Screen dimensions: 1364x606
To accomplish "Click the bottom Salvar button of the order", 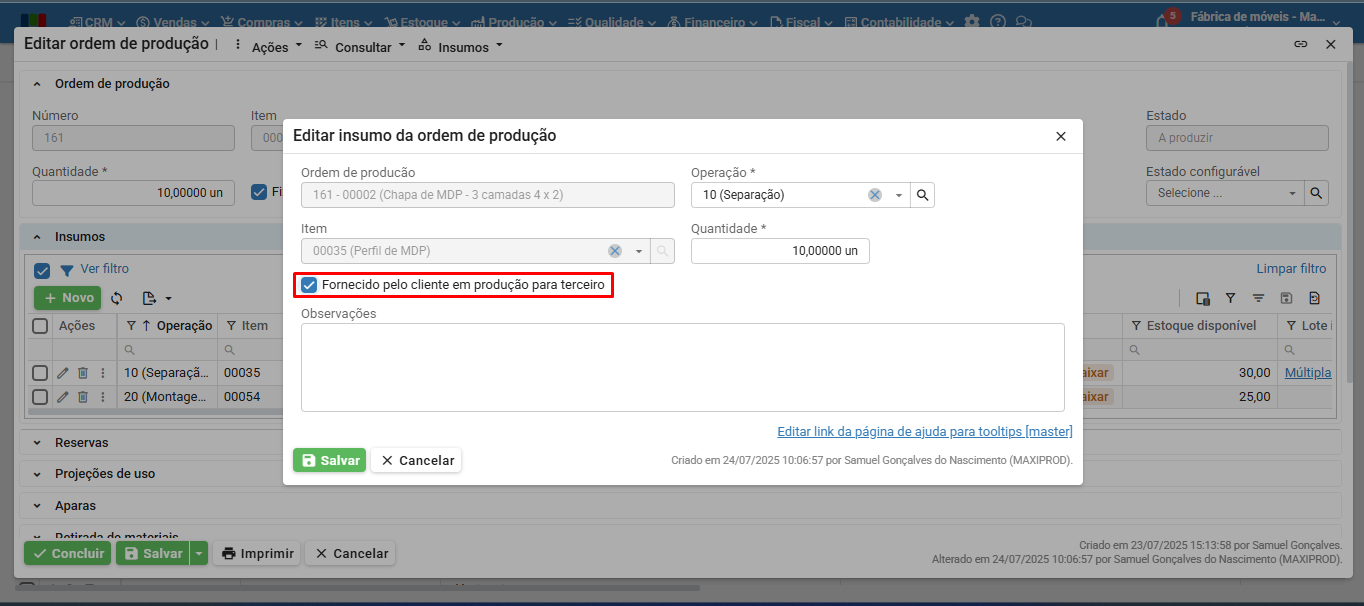I will coord(152,553).
